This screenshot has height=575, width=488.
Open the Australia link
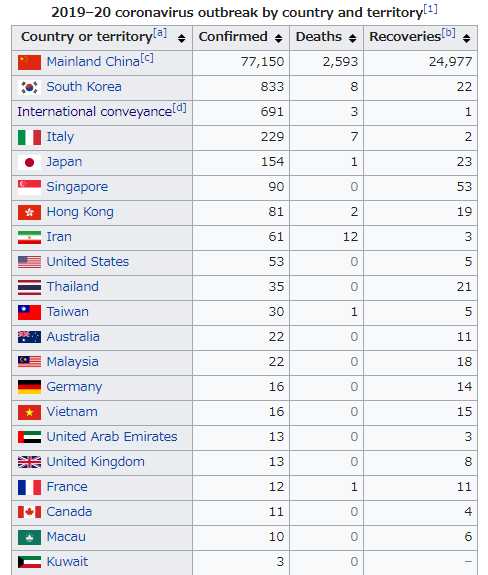(73, 337)
